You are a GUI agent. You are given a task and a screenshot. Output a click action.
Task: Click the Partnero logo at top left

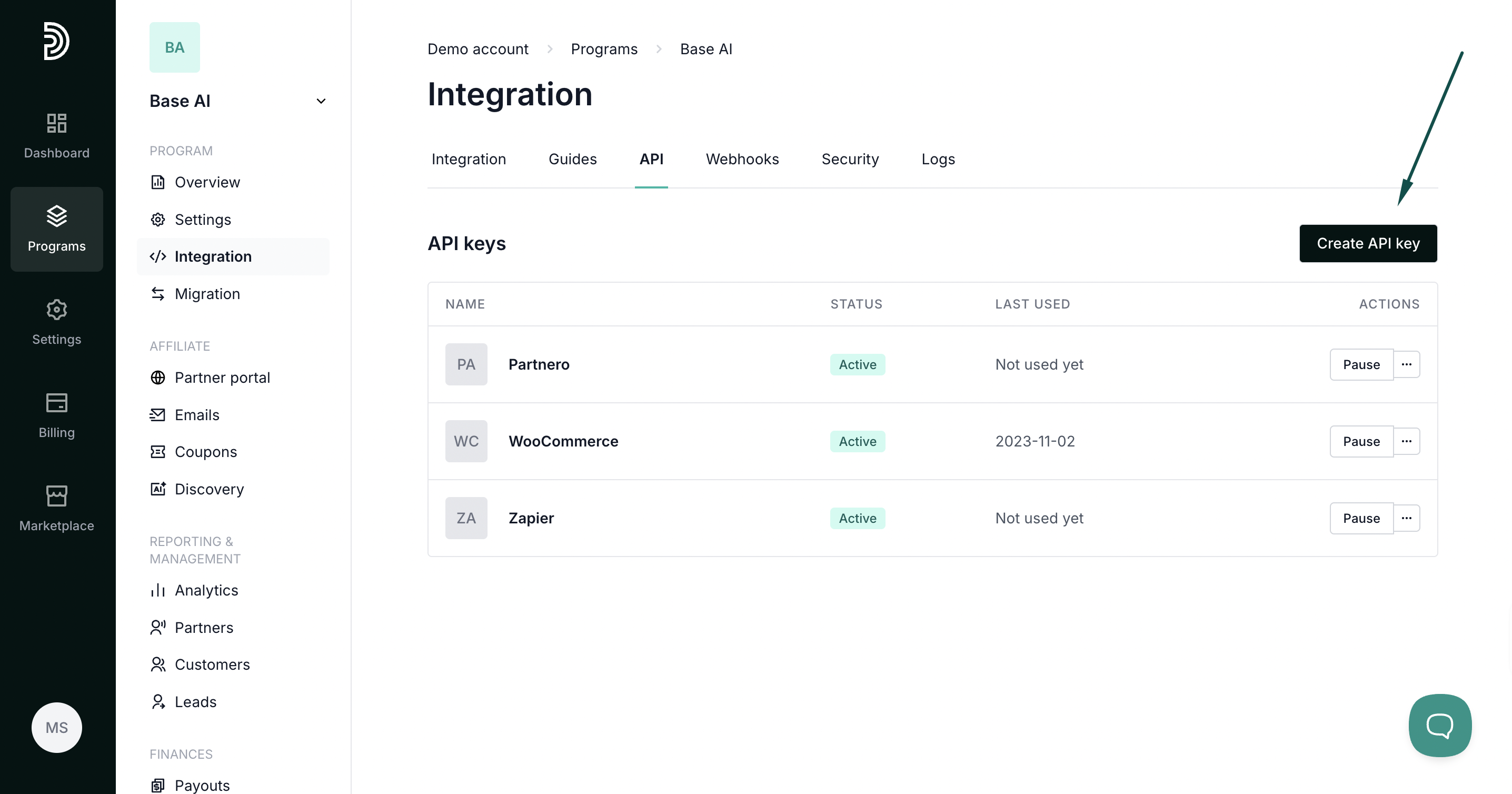pos(56,41)
